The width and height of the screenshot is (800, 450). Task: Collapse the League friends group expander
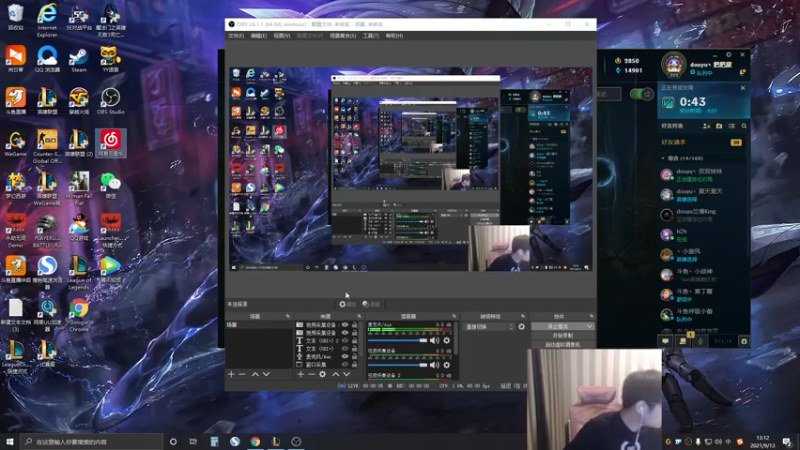[x=663, y=158]
